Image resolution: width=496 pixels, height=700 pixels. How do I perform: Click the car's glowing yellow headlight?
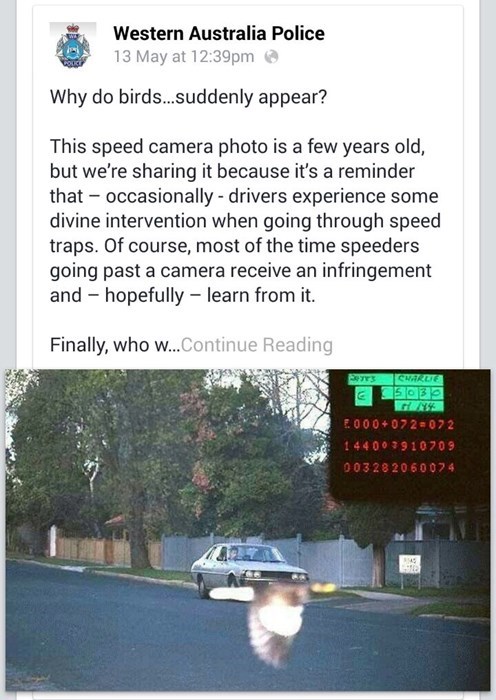[x=323, y=588]
